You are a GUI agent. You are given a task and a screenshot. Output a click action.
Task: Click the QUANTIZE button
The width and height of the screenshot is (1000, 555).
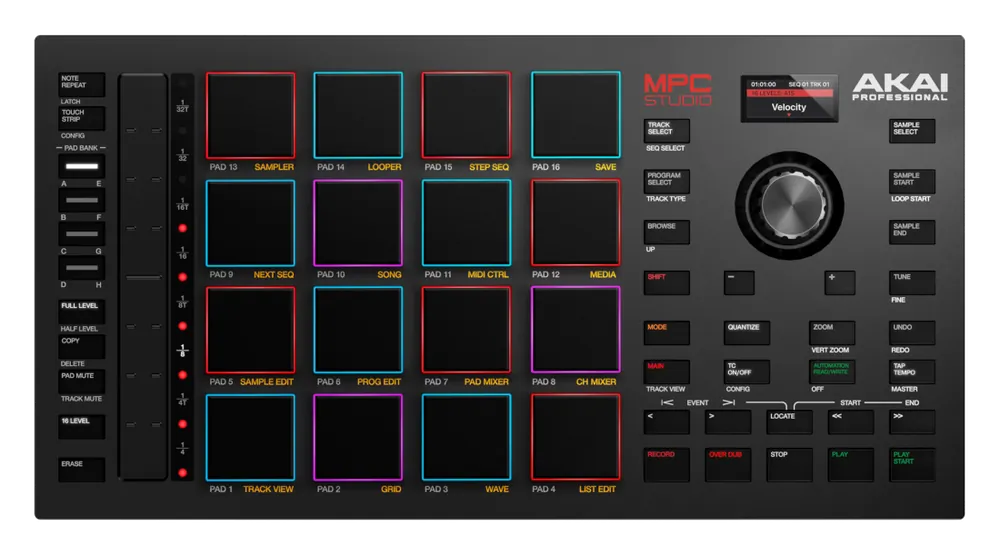click(x=747, y=333)
